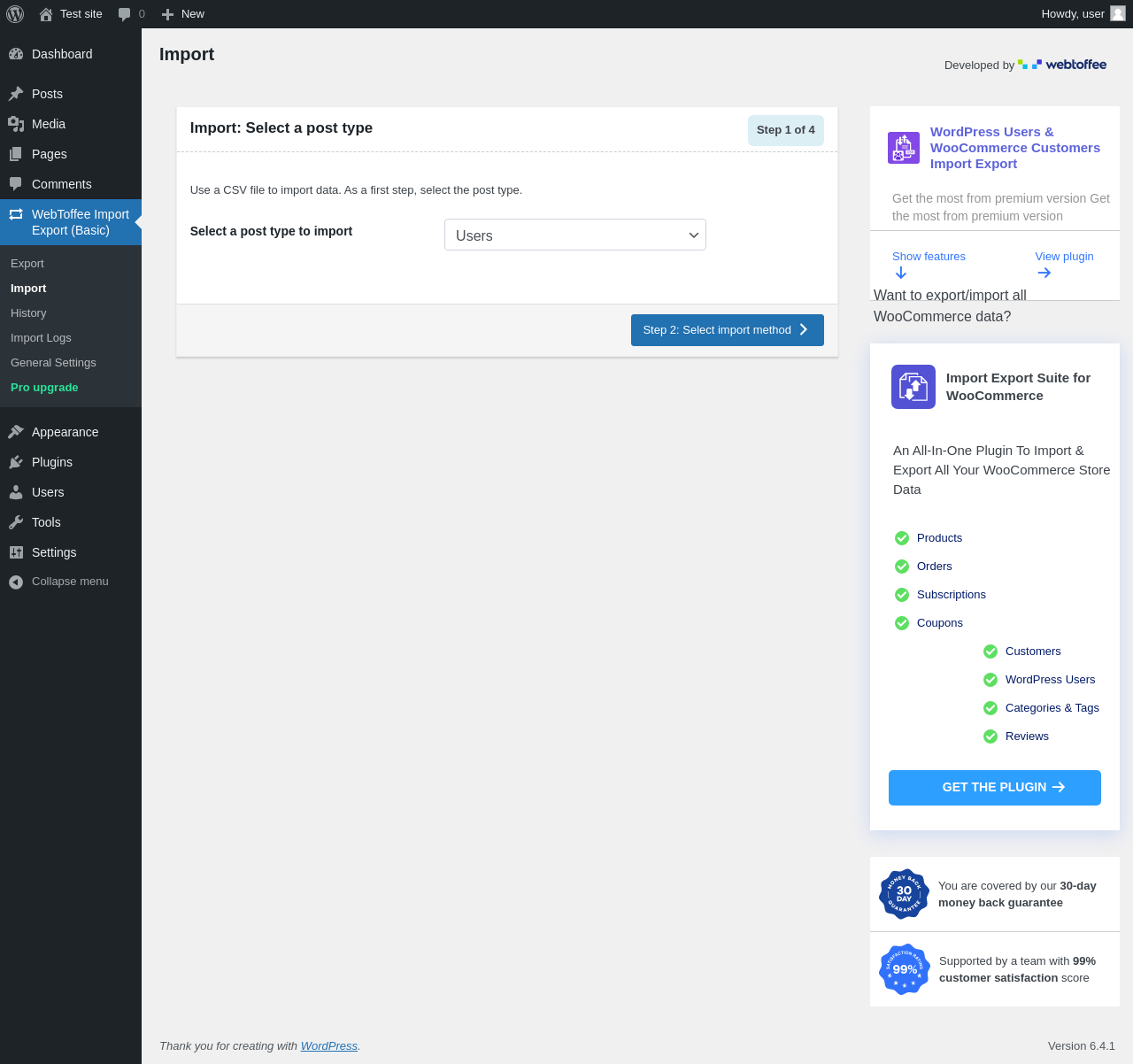Click the Collapse menu label
The height and width of the screenshot is (1064, 1133).
coord(70,582)
